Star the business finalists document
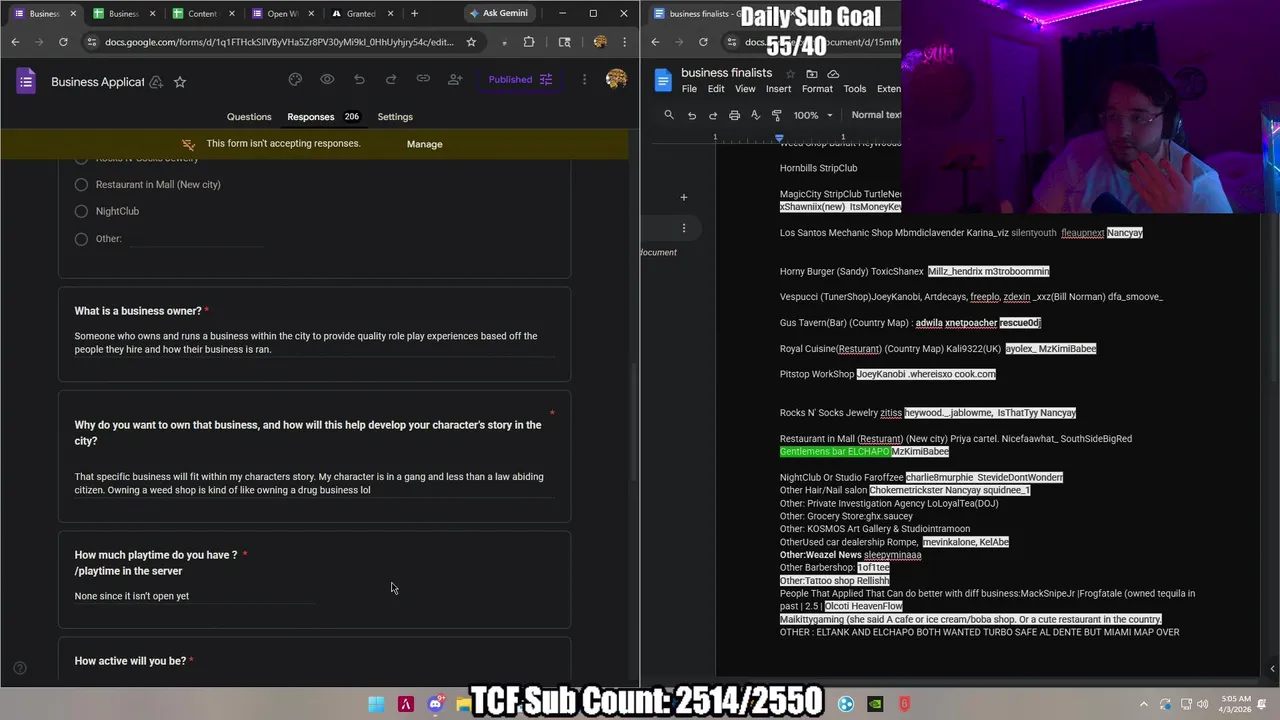This screenshot has width=1280, height=720. pos(790,74)
